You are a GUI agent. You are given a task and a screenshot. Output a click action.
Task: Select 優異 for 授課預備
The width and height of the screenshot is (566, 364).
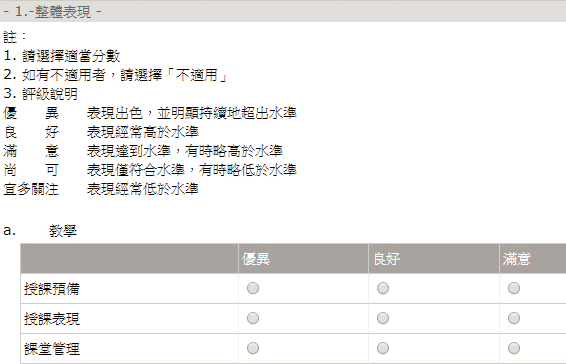click(253, 288)
